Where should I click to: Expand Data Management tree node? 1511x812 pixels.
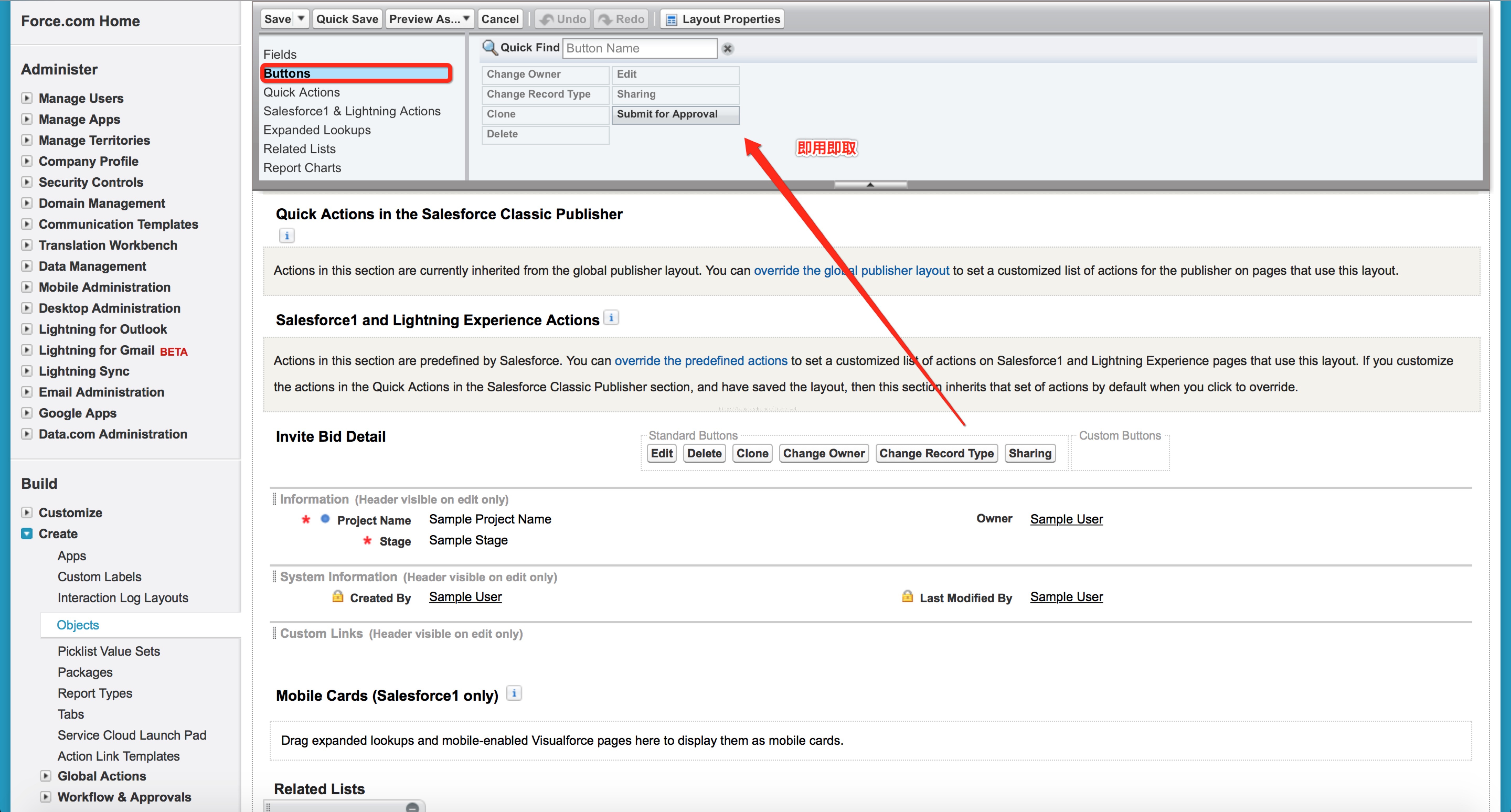click(27, 266)
